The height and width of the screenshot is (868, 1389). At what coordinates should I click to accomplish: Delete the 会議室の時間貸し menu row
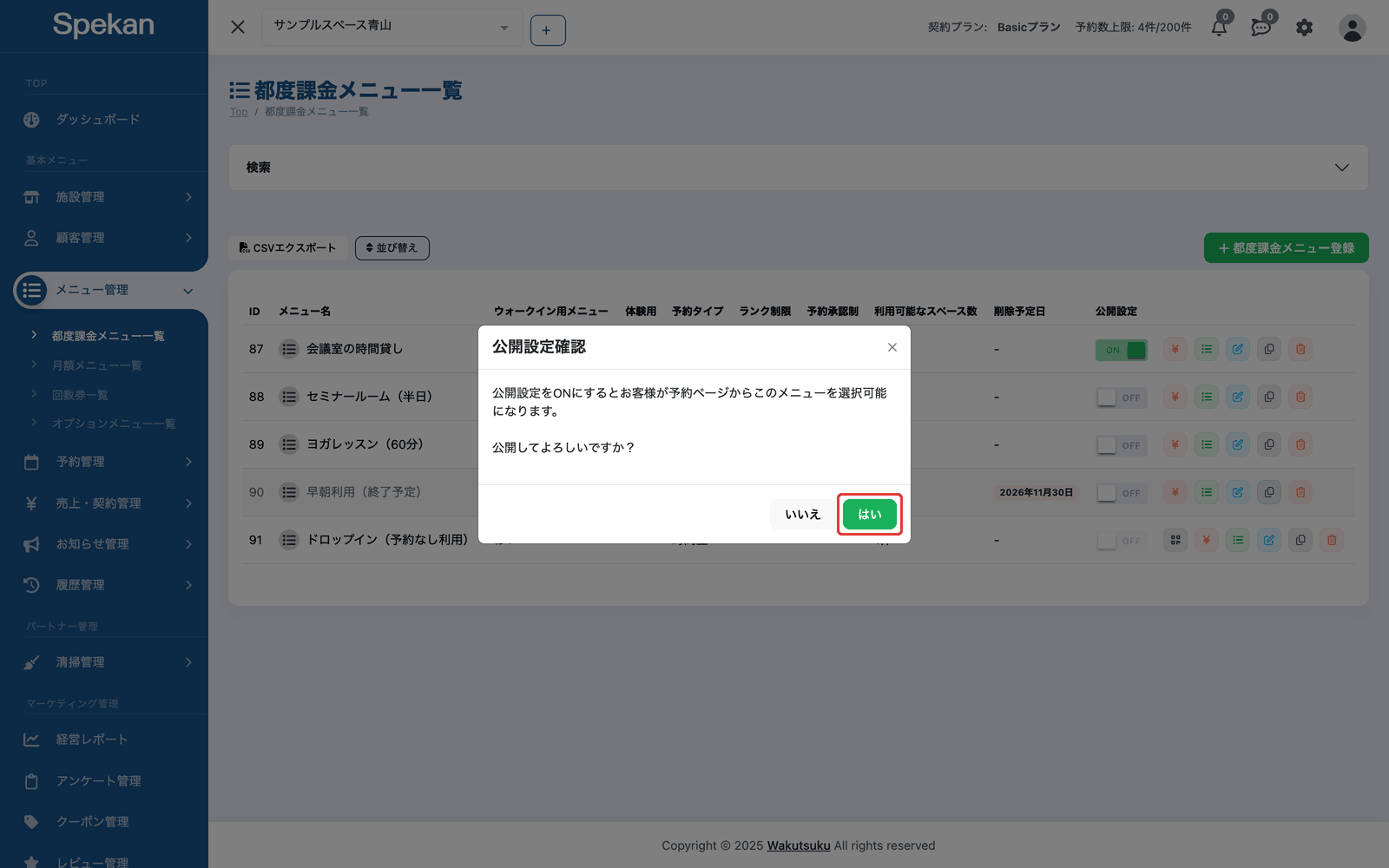[1300, 349]
